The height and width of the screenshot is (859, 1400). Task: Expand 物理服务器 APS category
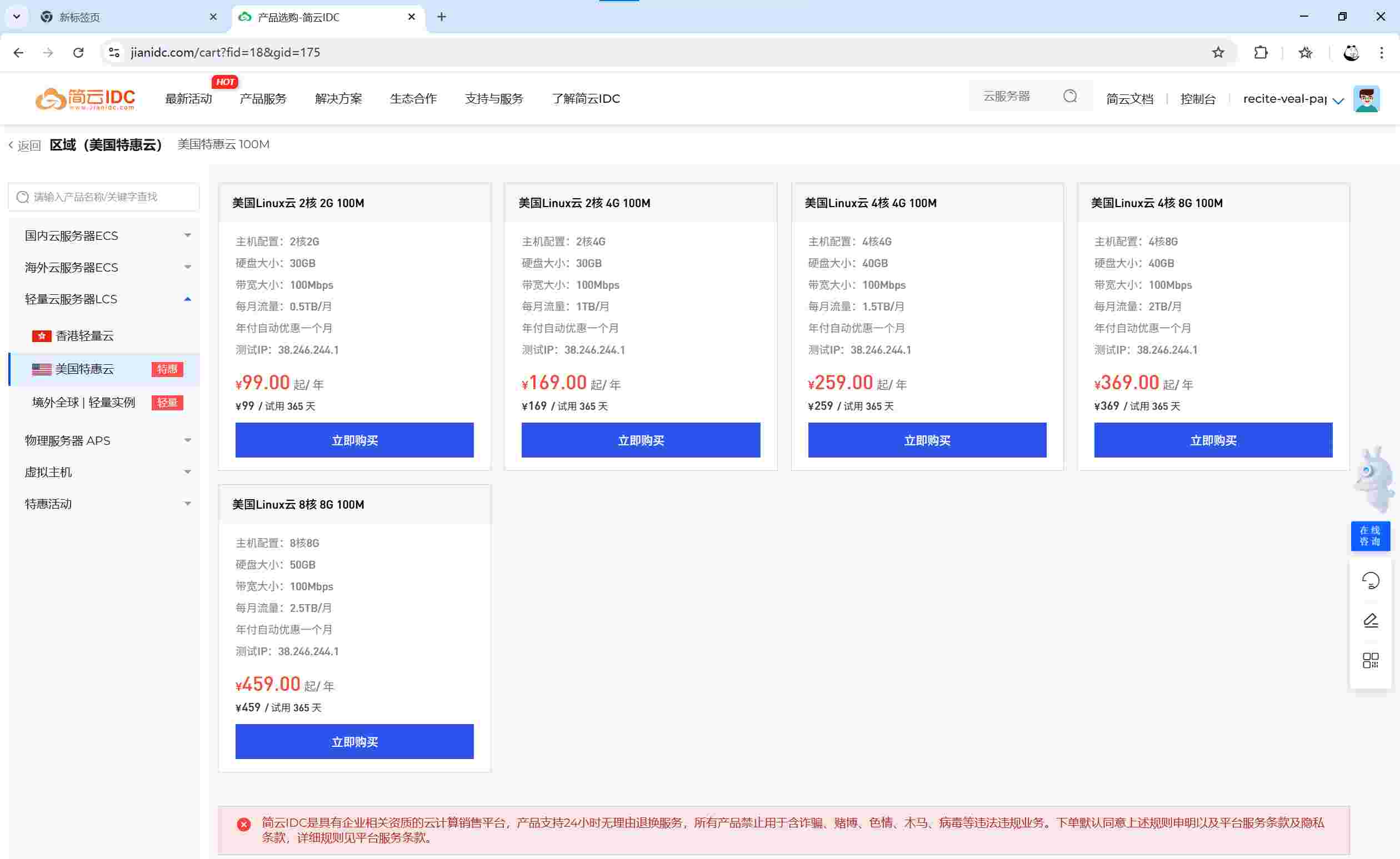click(104, 441)
